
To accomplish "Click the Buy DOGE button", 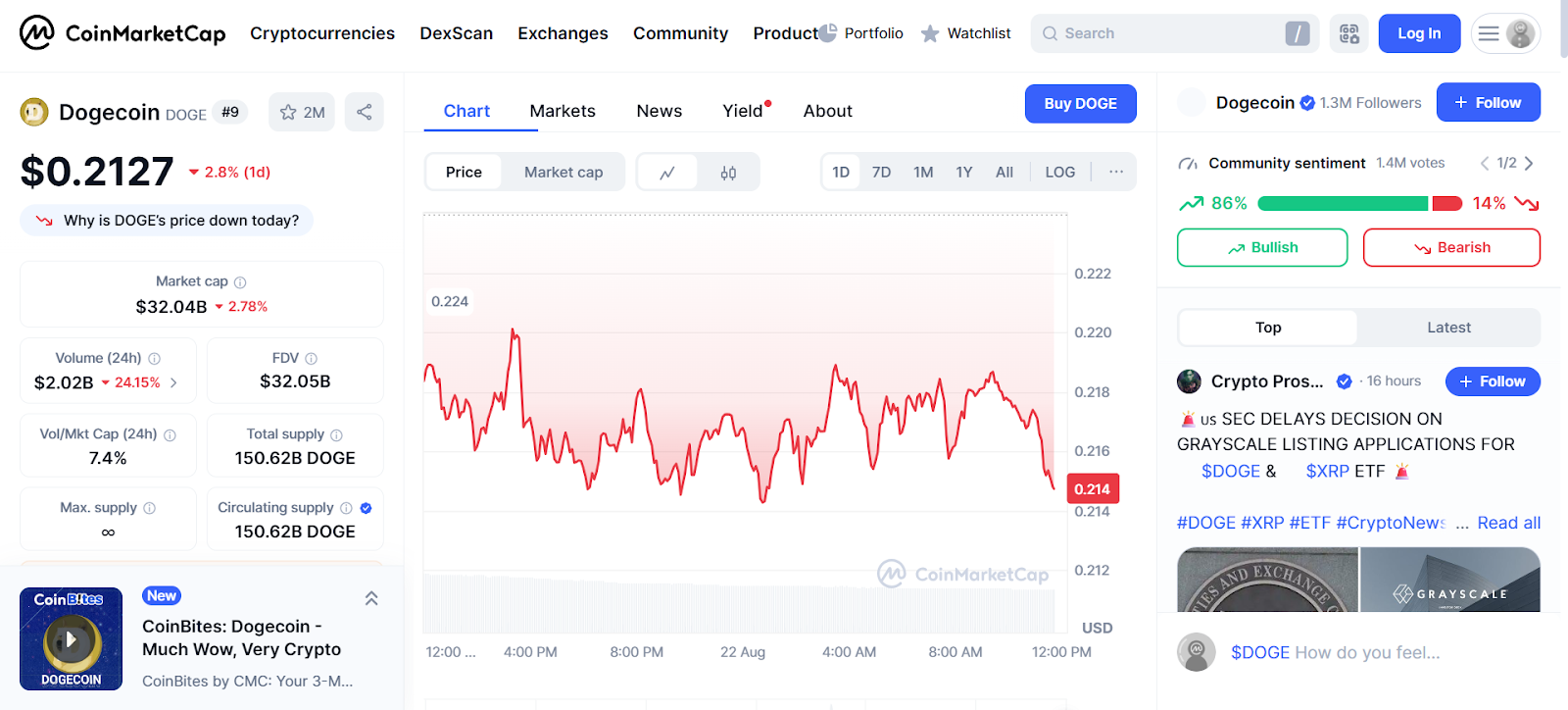I will (1080, 103).
